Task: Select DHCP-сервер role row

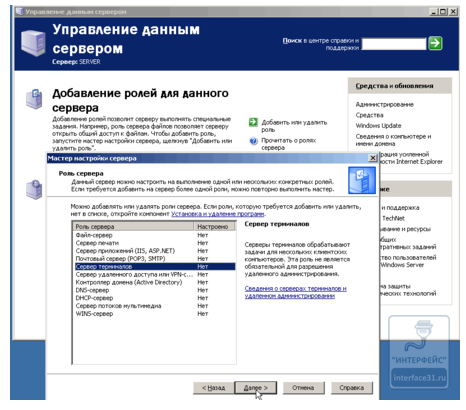Action: tap(155, 298)
